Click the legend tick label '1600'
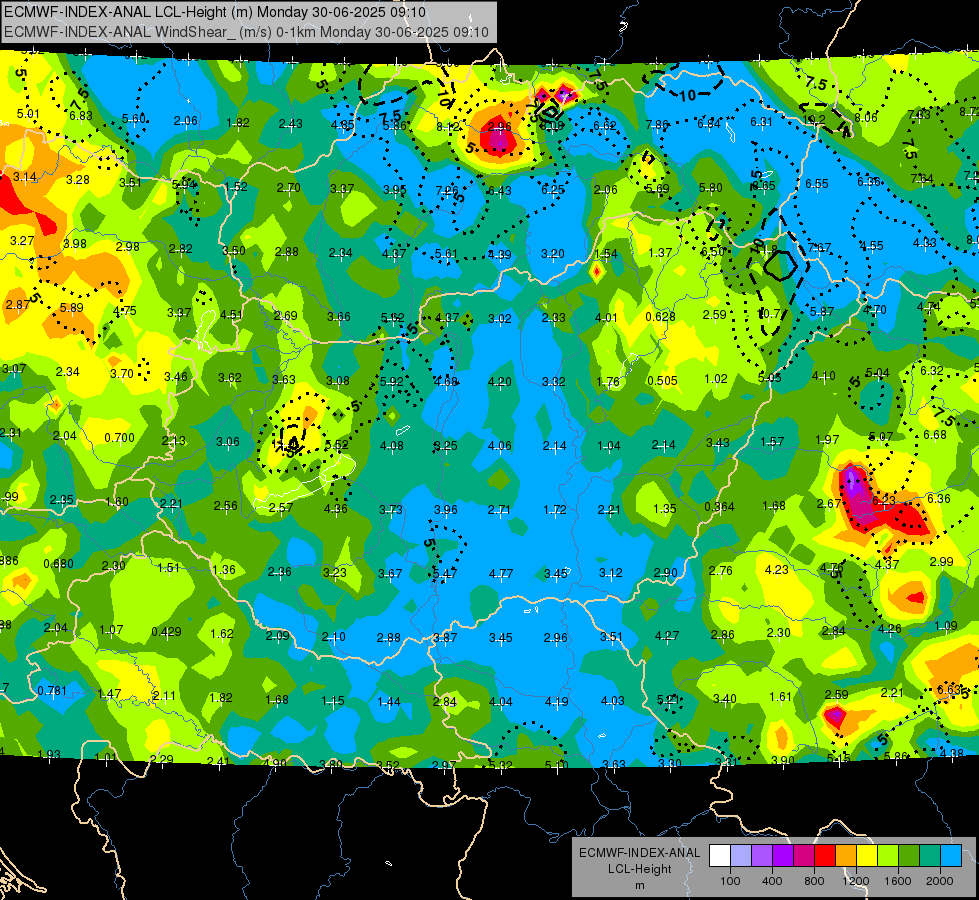Screen dimensions: 979x900 pos(897,881)
